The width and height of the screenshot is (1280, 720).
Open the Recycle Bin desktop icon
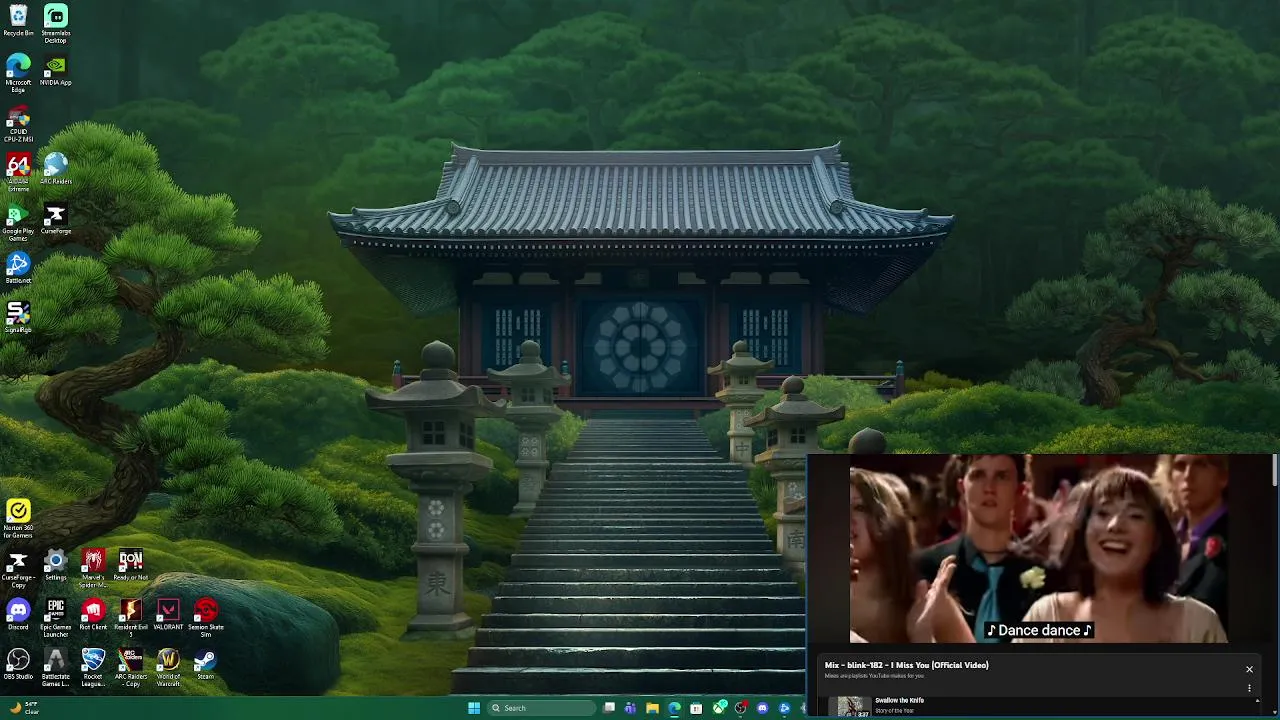pos(18,21)
